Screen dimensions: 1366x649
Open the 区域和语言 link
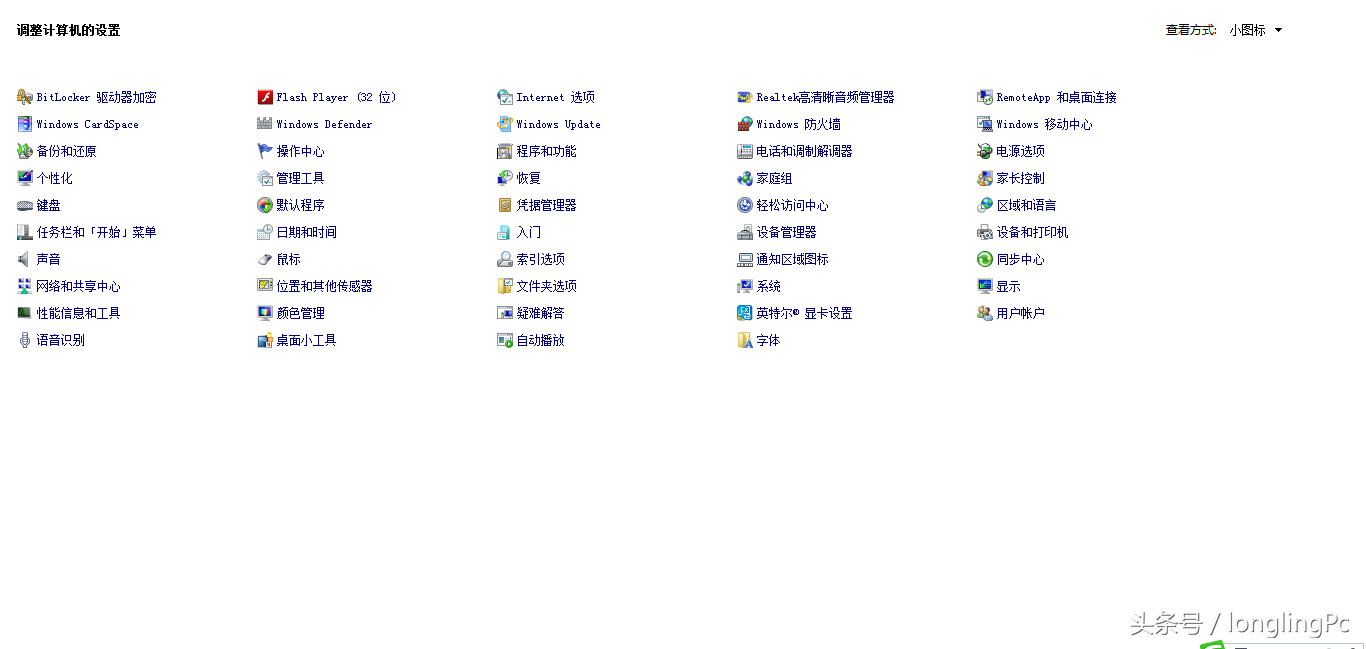(1026, 205)
